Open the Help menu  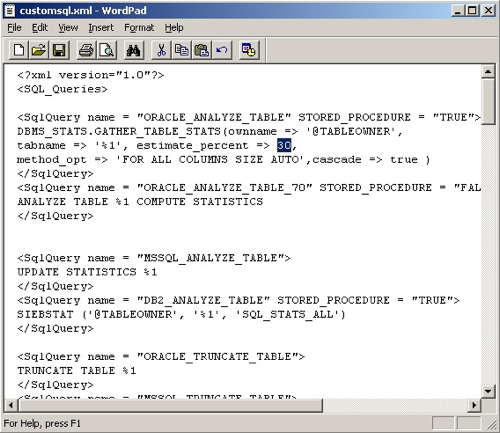[174, 28]
